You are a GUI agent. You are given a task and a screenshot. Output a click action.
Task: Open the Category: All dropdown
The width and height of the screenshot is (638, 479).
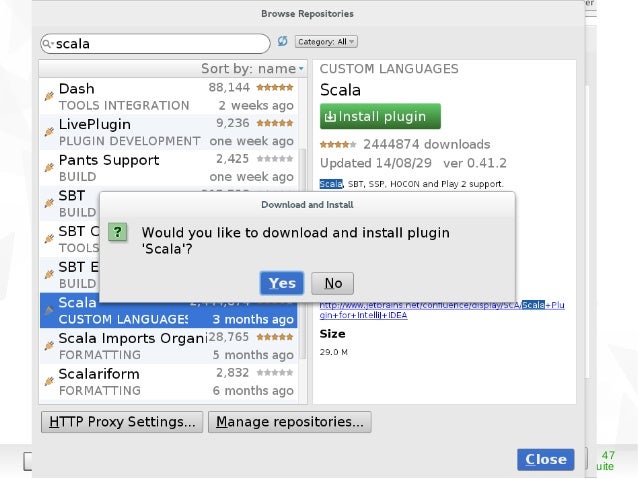[326, 42]
